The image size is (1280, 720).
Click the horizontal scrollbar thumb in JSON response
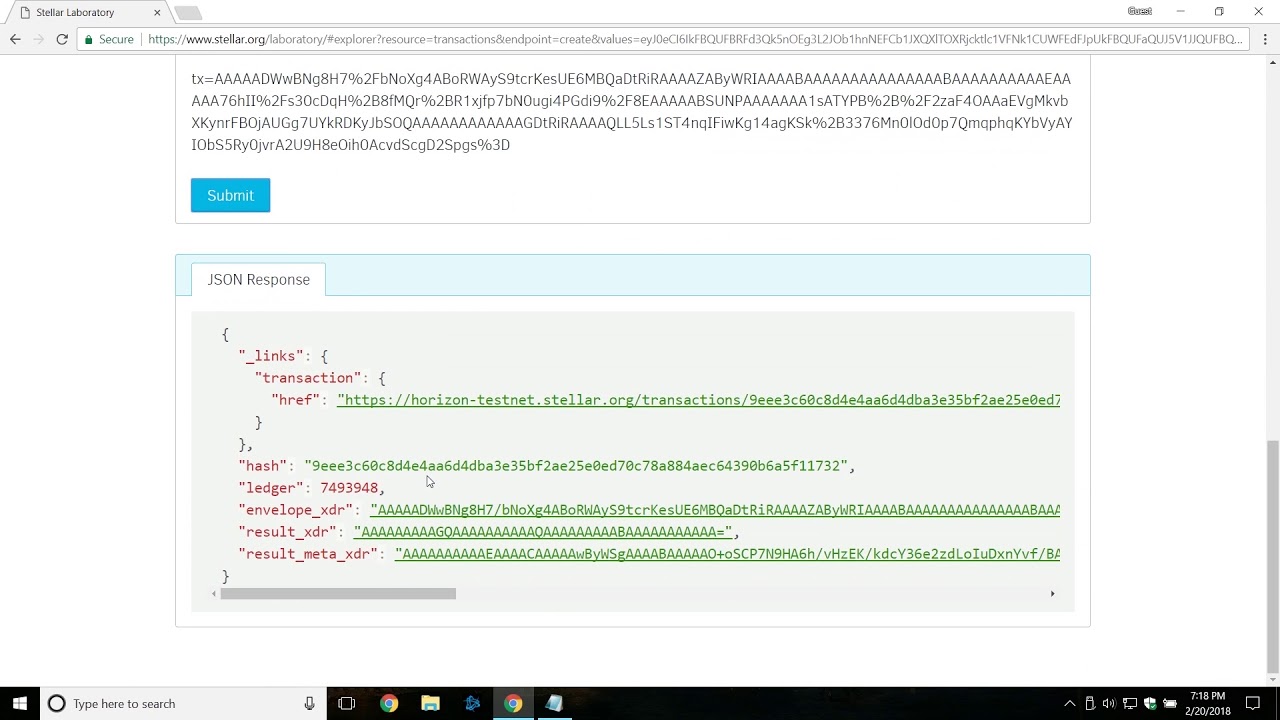pyautogui.click(x=338, y=594)
